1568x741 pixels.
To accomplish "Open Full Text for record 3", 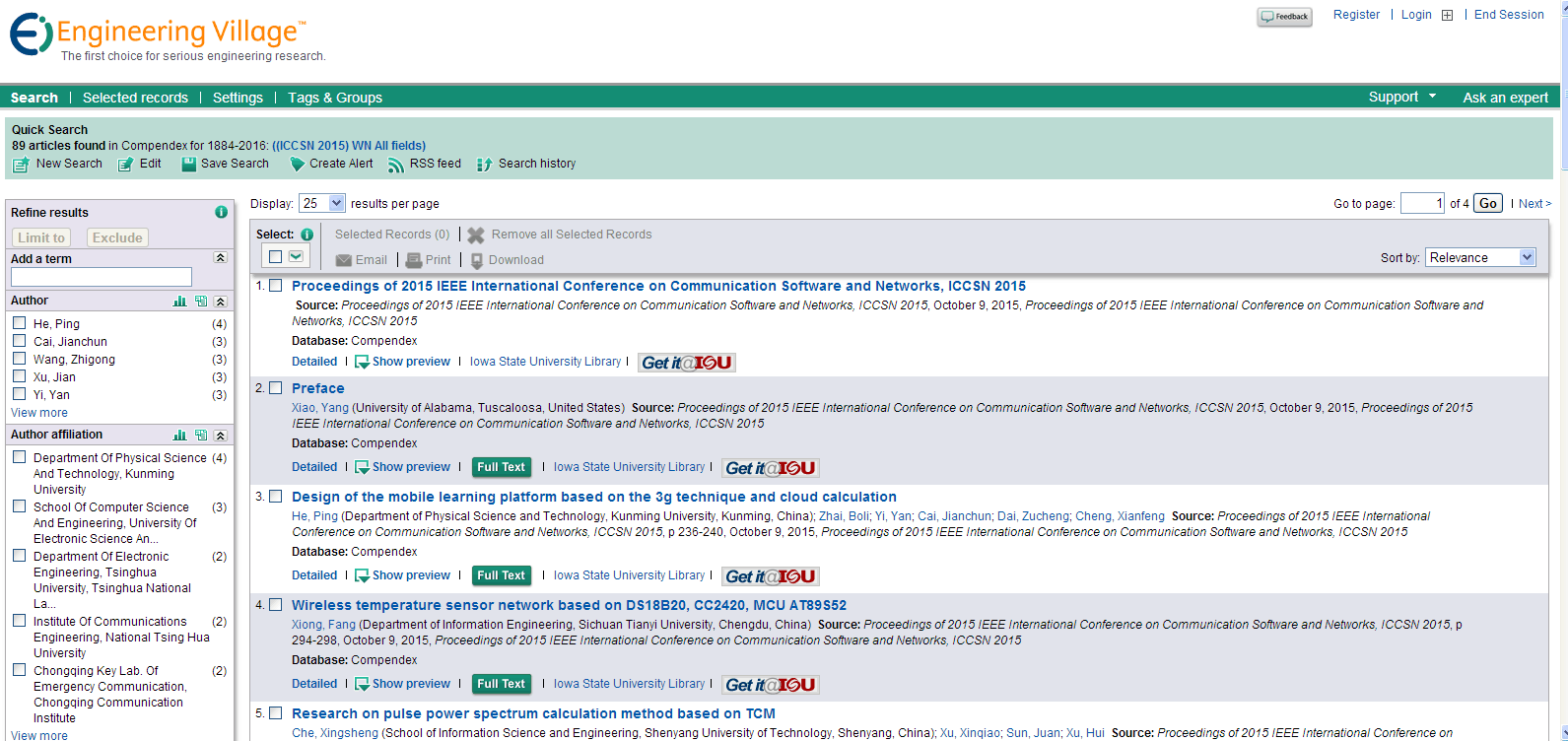I will [x=502, y=575].
